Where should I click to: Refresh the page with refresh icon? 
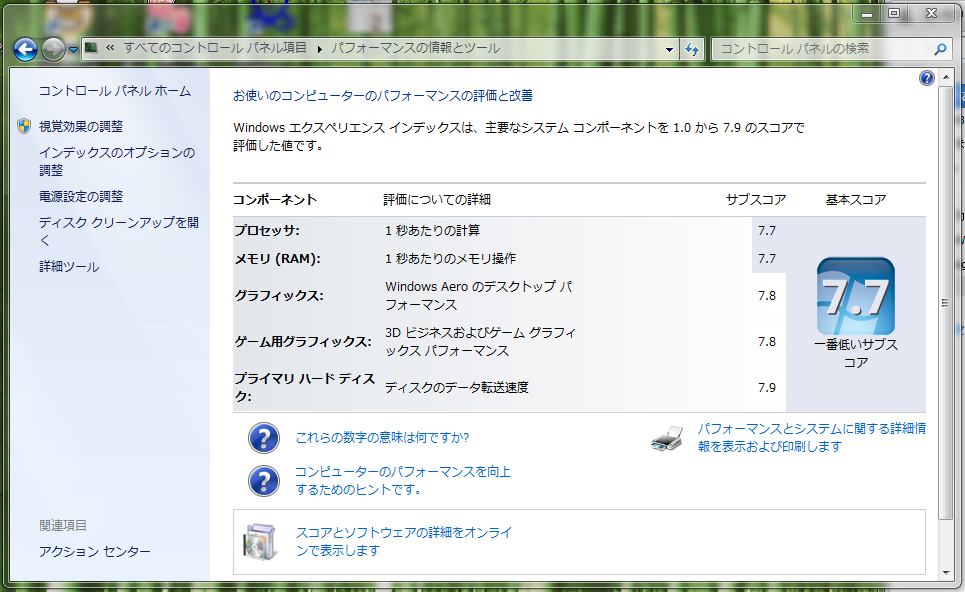click(x=692, y=49)
